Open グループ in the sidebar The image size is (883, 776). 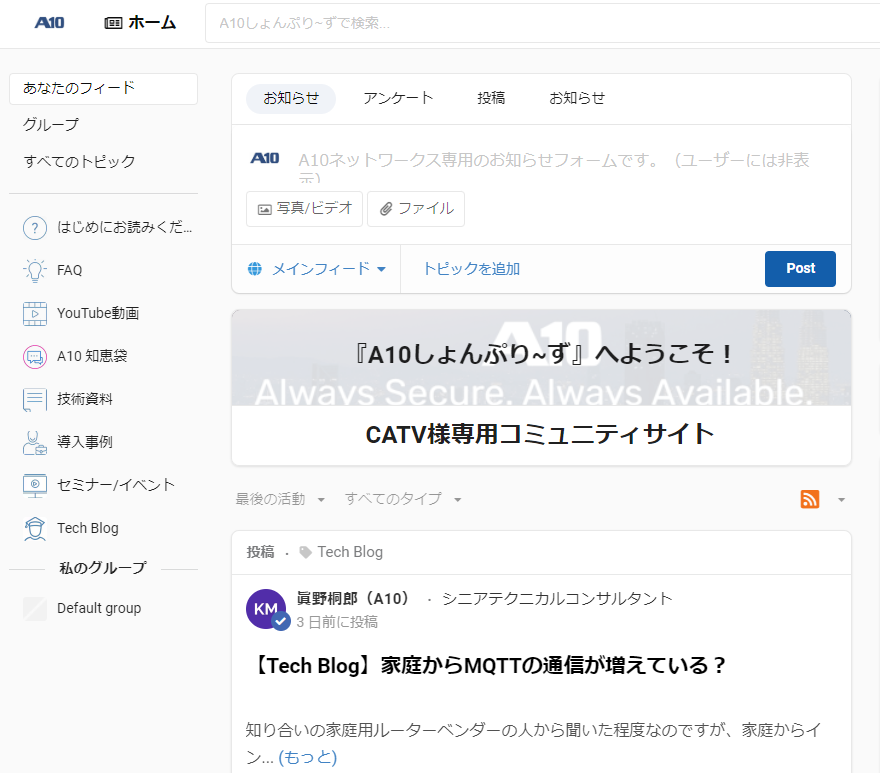[x=51, y=124]
